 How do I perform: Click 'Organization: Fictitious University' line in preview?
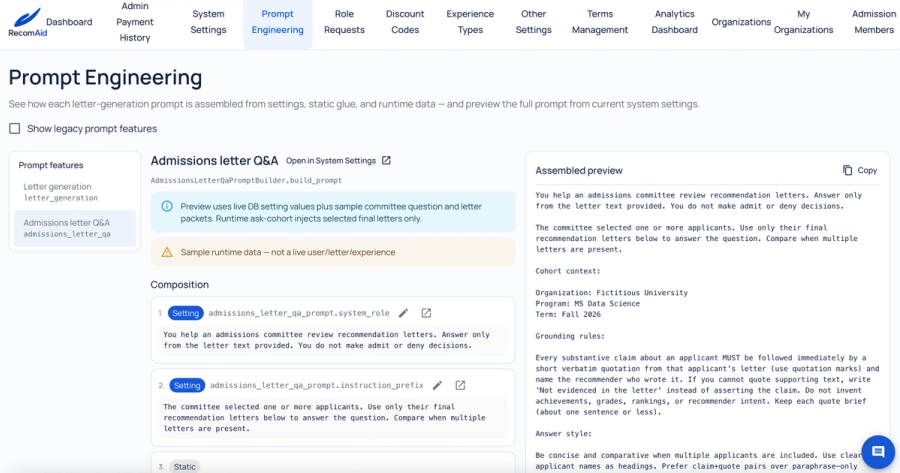pos(611,293)
